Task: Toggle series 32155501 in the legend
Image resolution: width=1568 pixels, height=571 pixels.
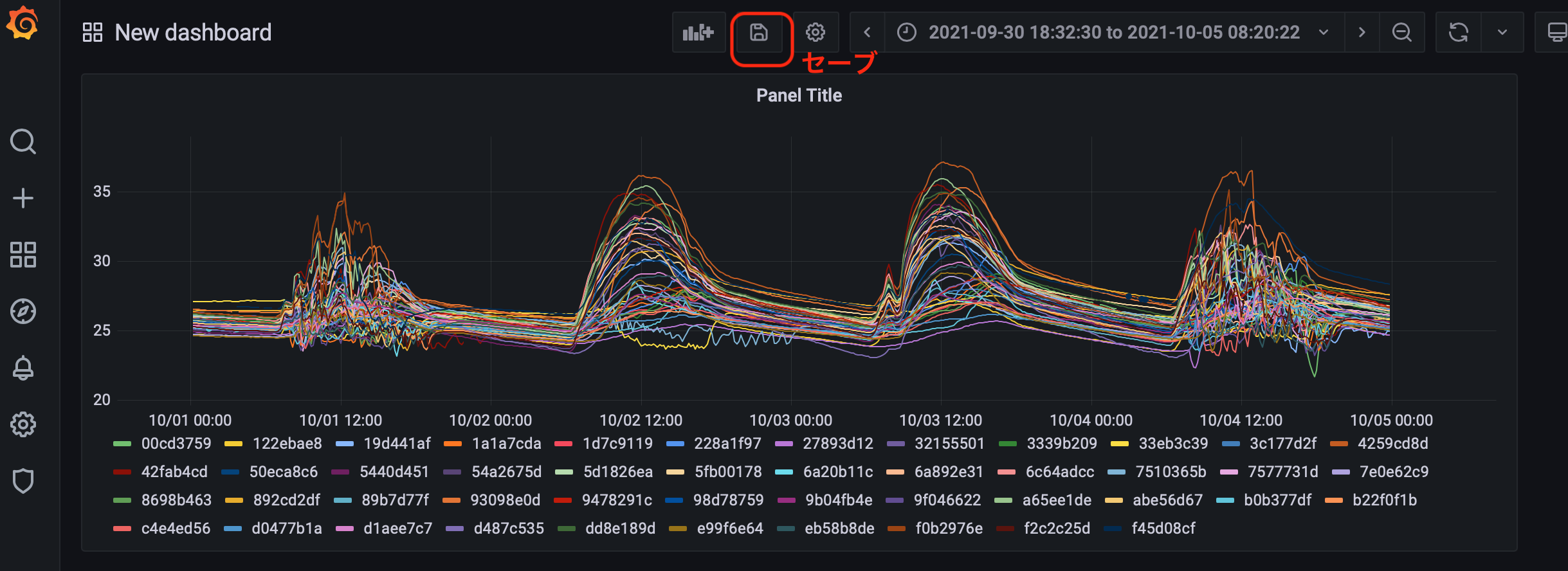Action: (949, 444)
